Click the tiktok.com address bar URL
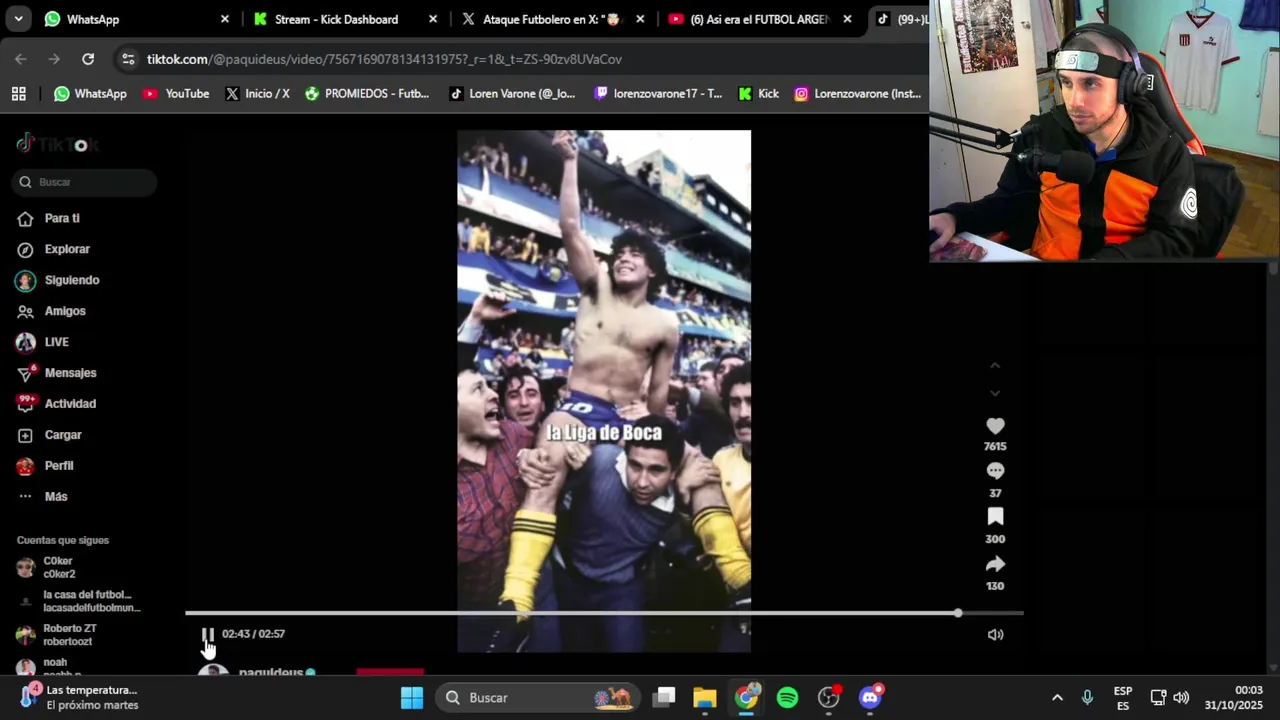The height and width of the screenshot is (720, 1280). click(384, 59)
